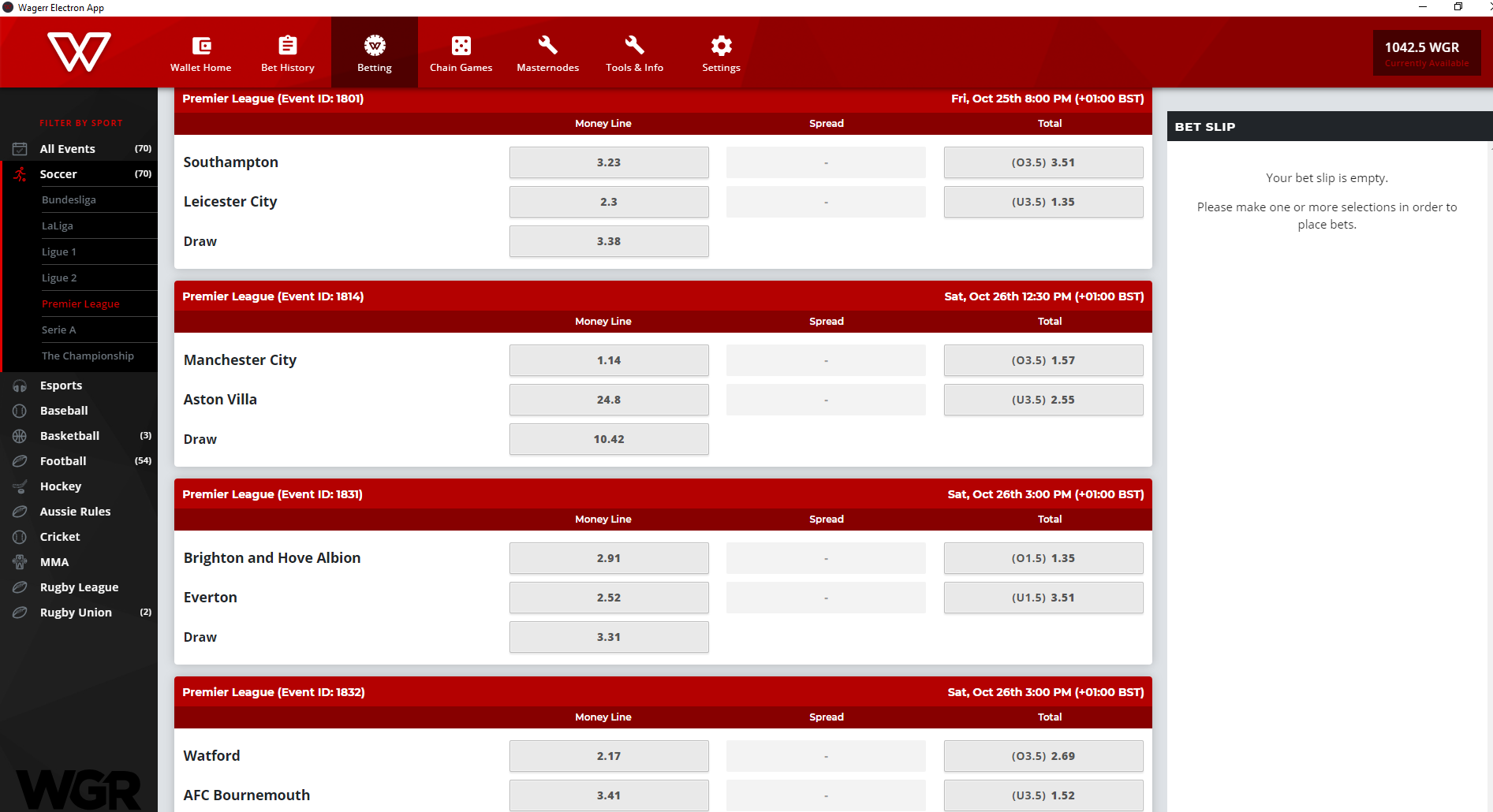Select Rugby Union sport label
The width and height of the screenshot is (1493, 812).
tap(76, 613)
